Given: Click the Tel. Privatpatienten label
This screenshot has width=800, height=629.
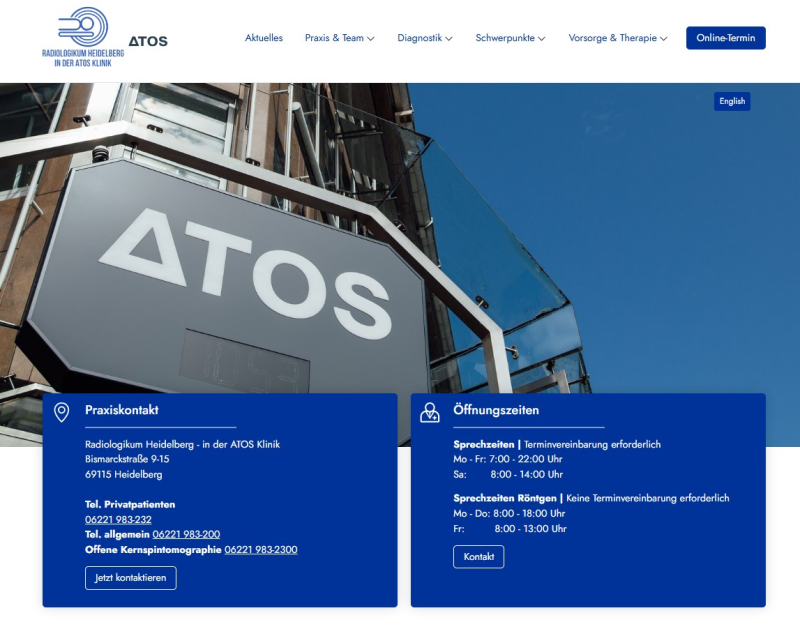Looking at the screenshot, I should (130, 505).
